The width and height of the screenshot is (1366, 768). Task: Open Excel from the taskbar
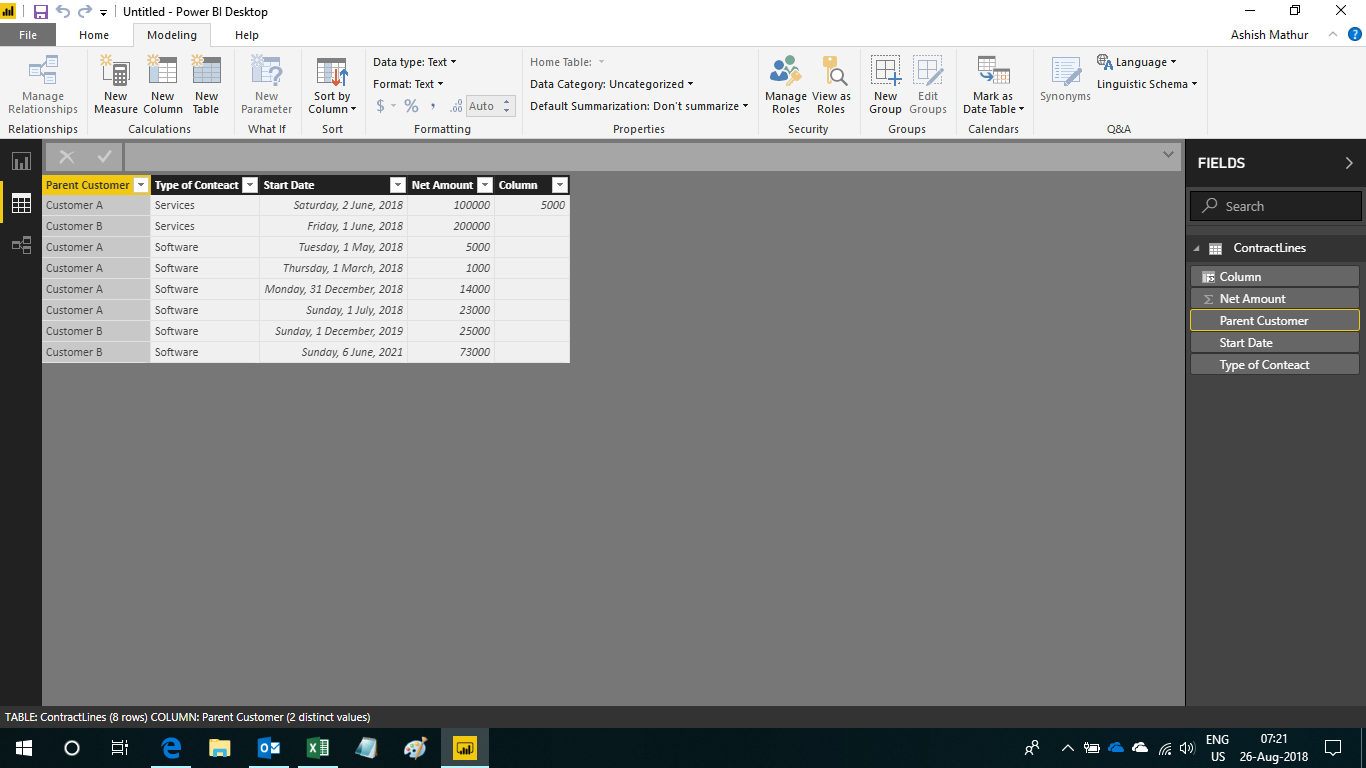318,747
